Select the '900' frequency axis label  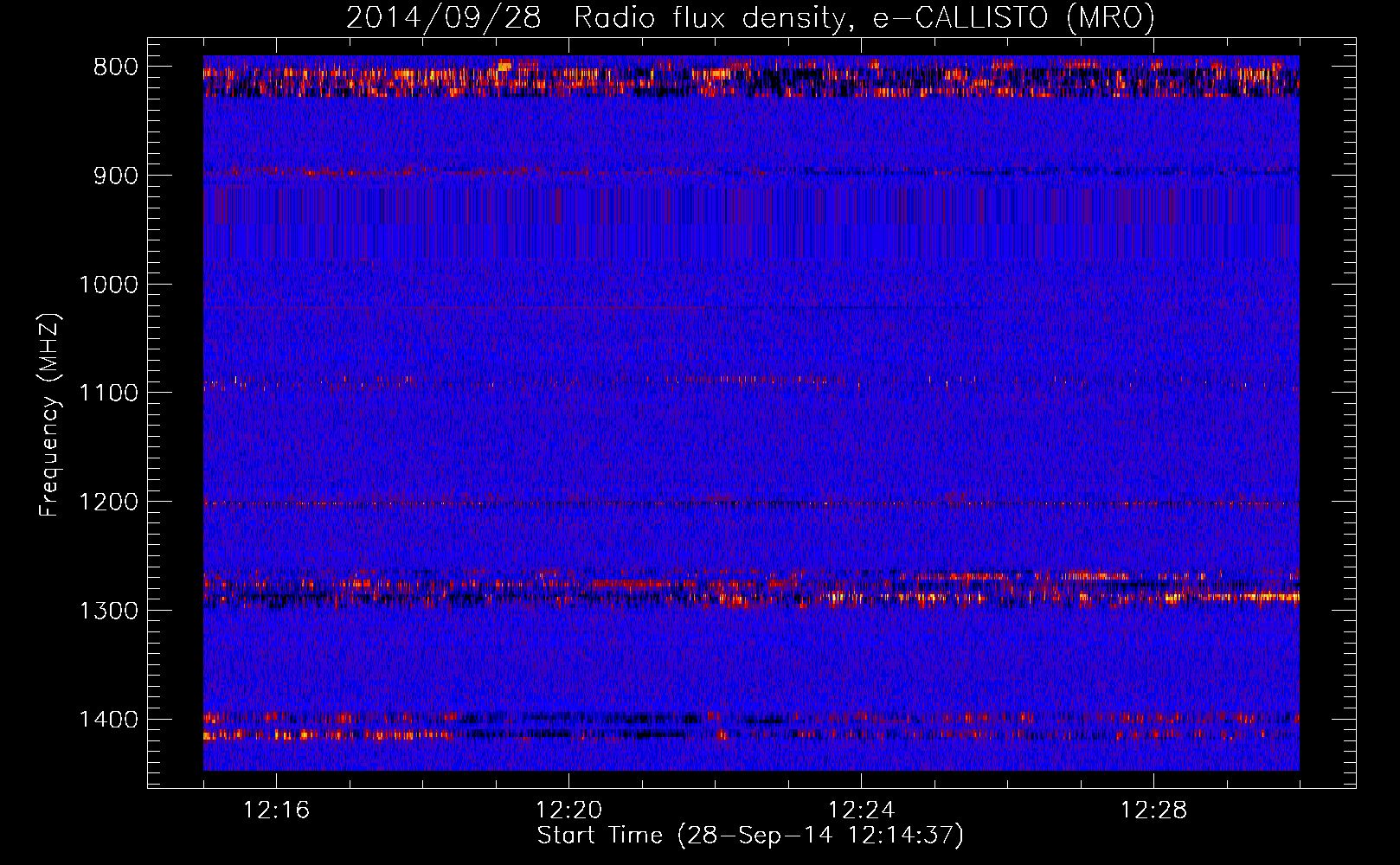pos(116,176)
